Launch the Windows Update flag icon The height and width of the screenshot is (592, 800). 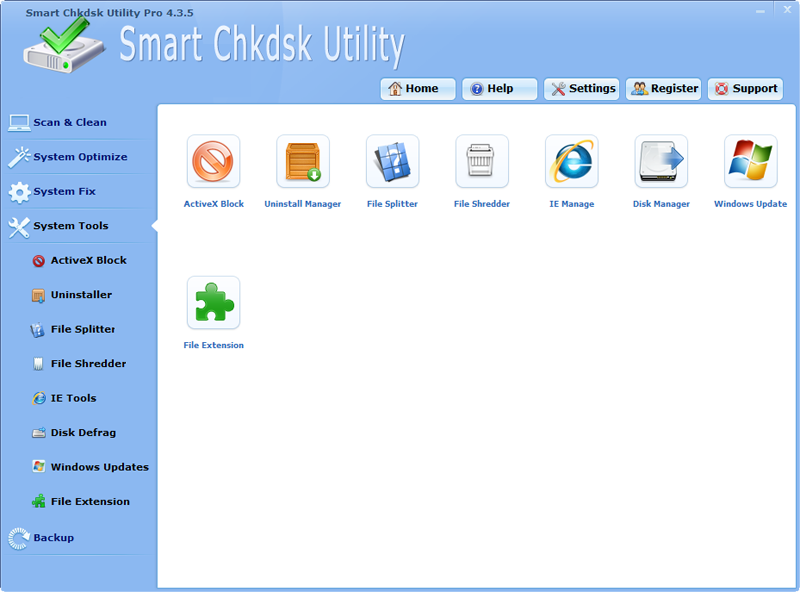pos(751,161)
